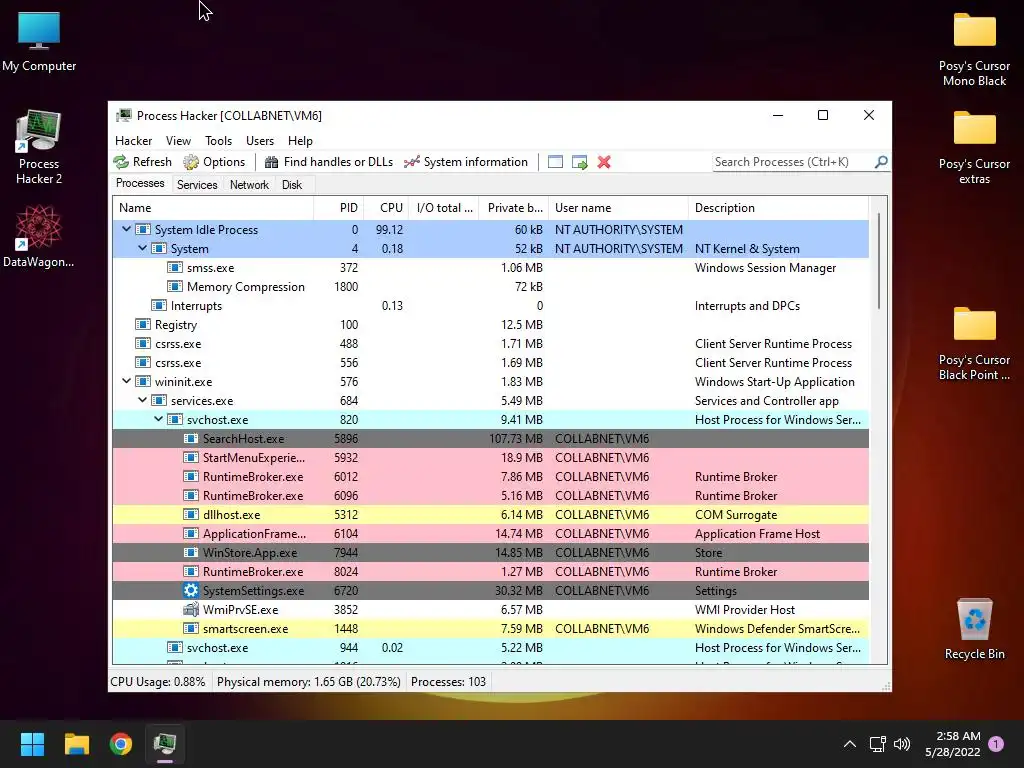Collapse the System Idle Process tree

click(x=126, y=229)
